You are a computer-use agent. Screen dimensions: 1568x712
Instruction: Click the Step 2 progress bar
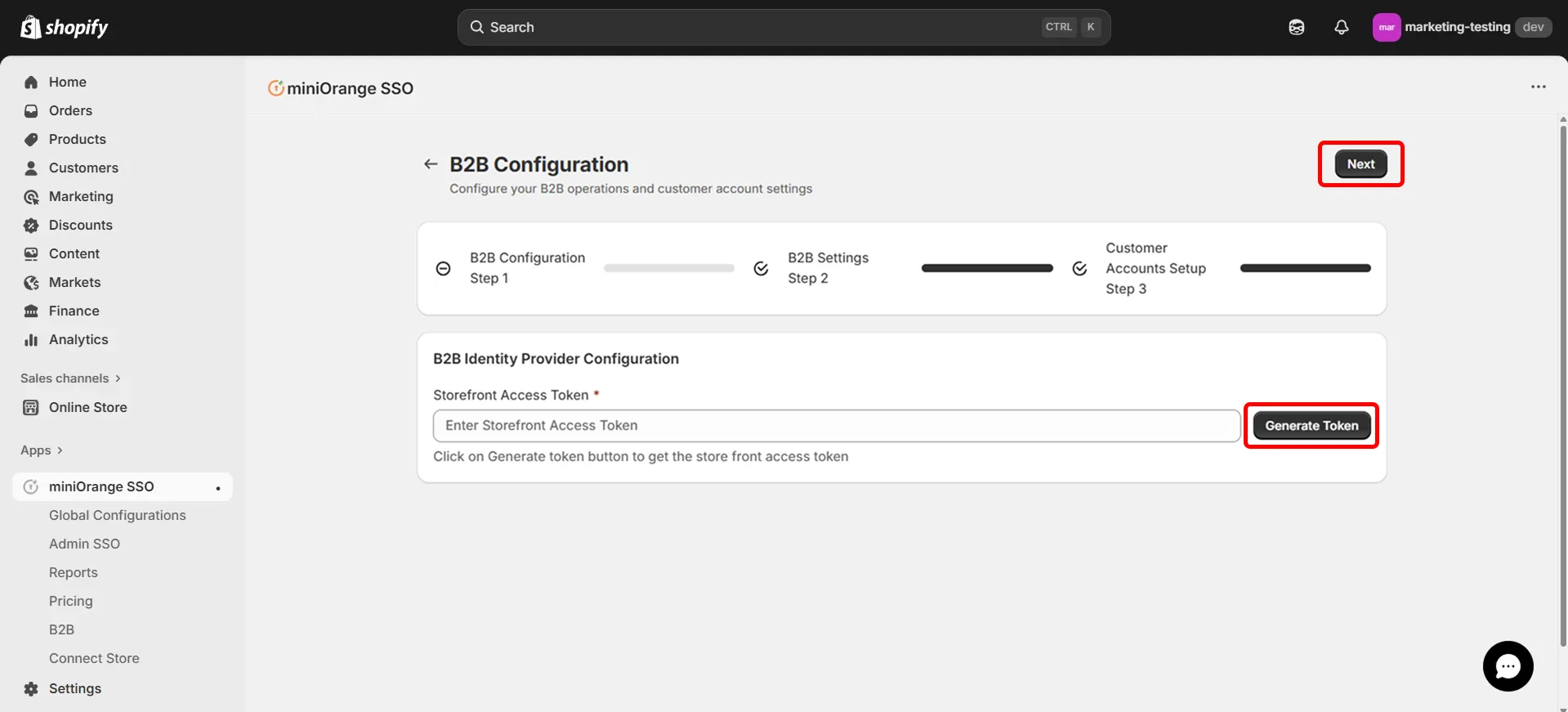(x=987, y=268)
